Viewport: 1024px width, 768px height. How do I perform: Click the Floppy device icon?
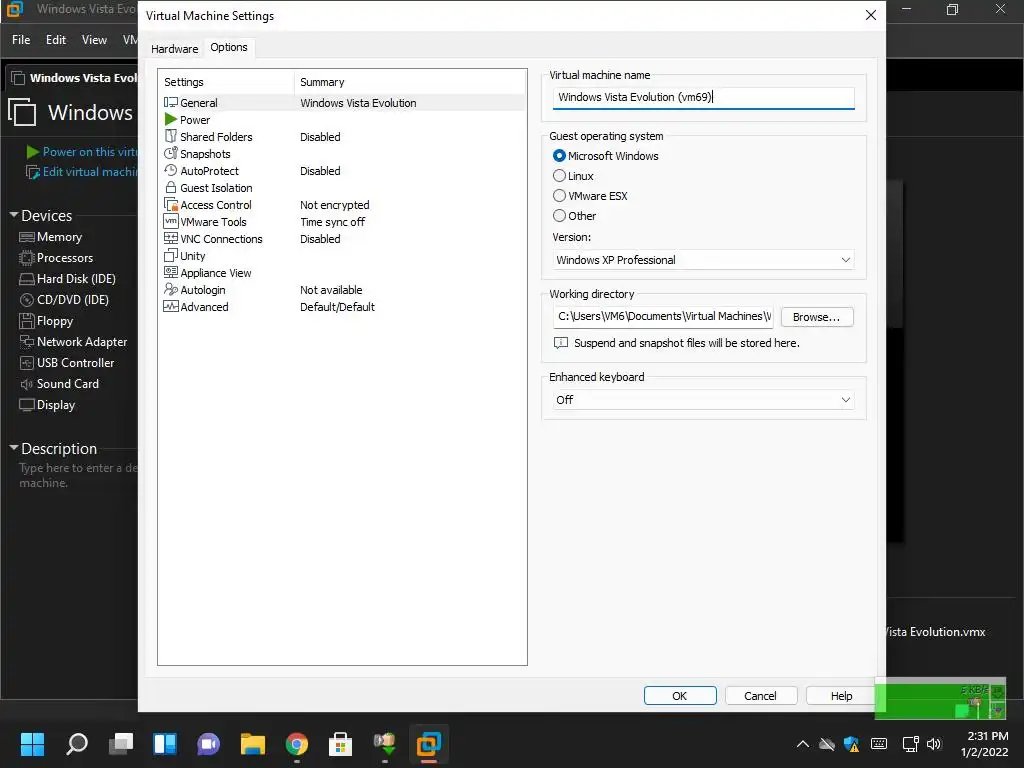tap(27, 321)
